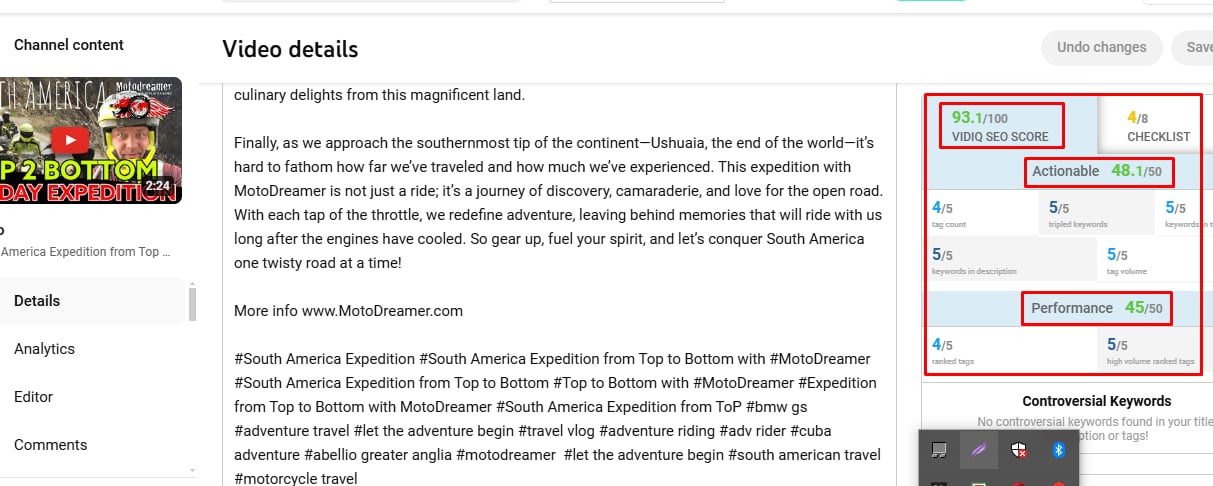1213x486 pixels.
Task: Click the Channel content heading
Action: [69, 45]
